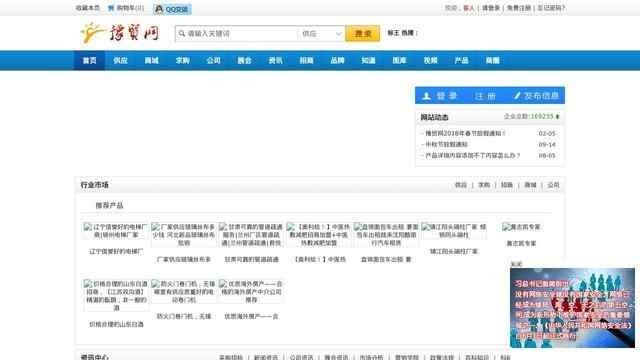Open the QQ登录 login icon button
The height and width of the screenshot is (360, 640).
[172, 9]
